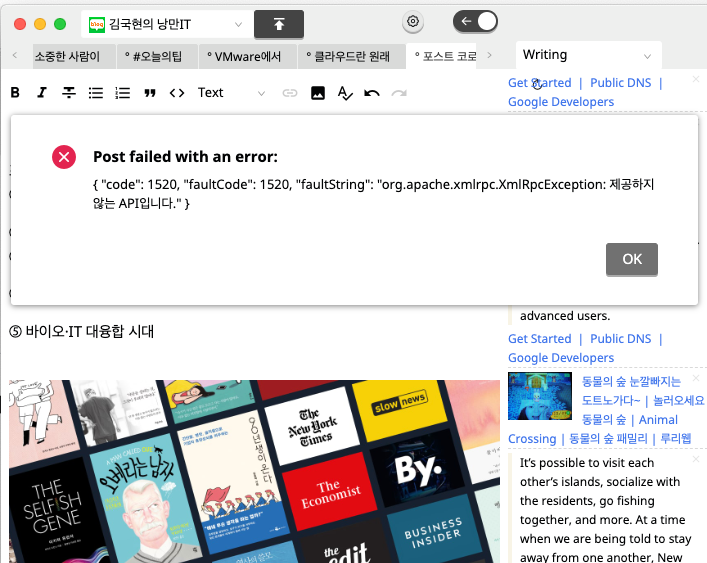
Task: Click the book covers collage image
Action: pos(254,471)
